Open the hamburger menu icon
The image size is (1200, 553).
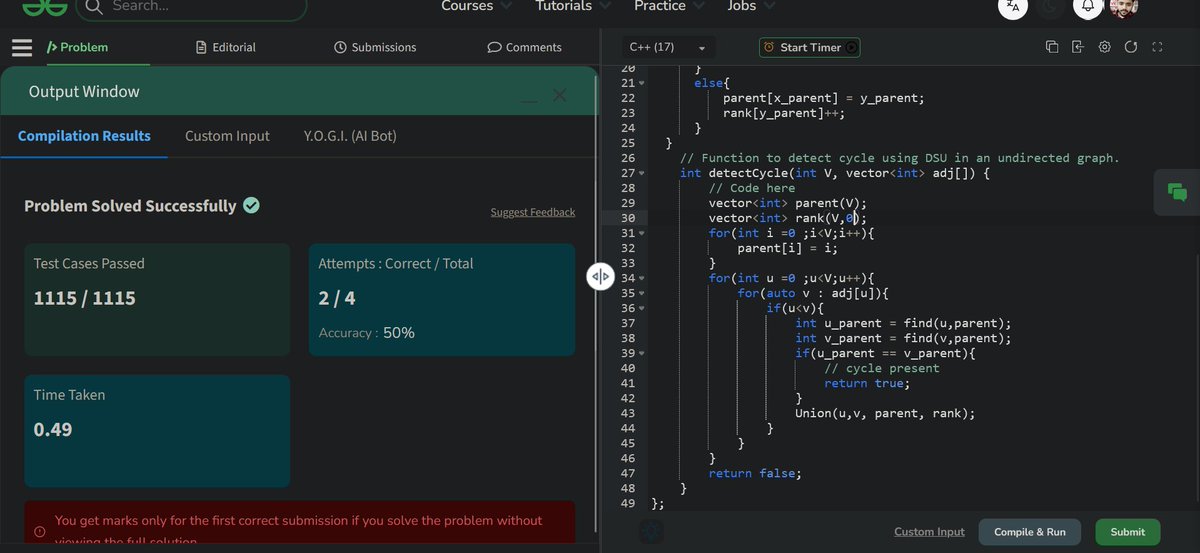tap(22, 47)
